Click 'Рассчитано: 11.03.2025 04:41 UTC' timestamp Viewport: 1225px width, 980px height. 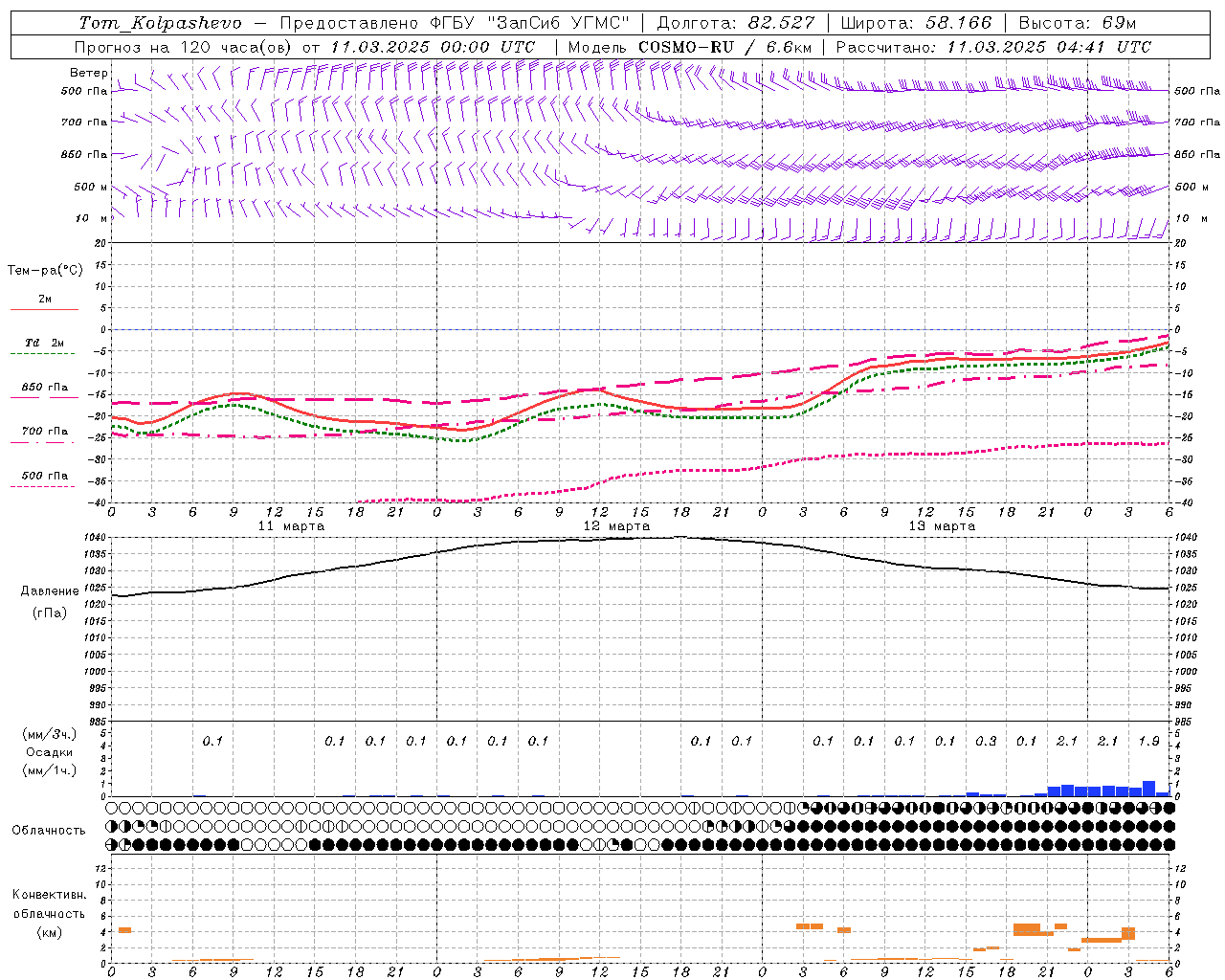tap(993, 47)
